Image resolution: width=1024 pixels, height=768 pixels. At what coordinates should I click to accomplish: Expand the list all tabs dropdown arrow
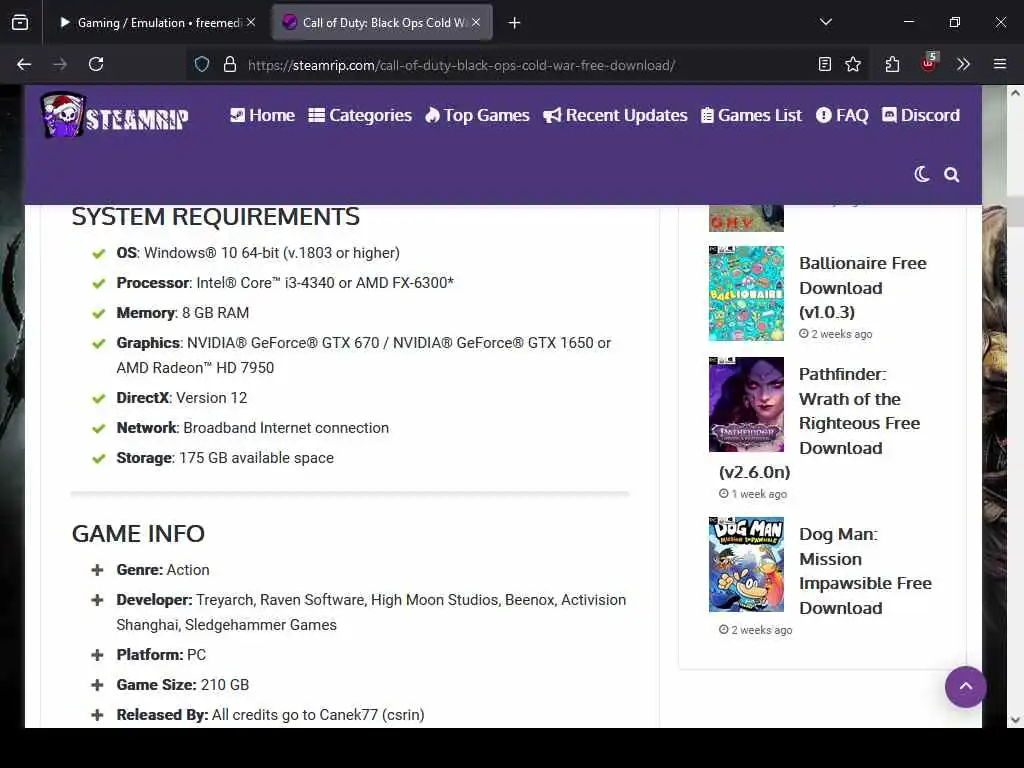point(826,22)
